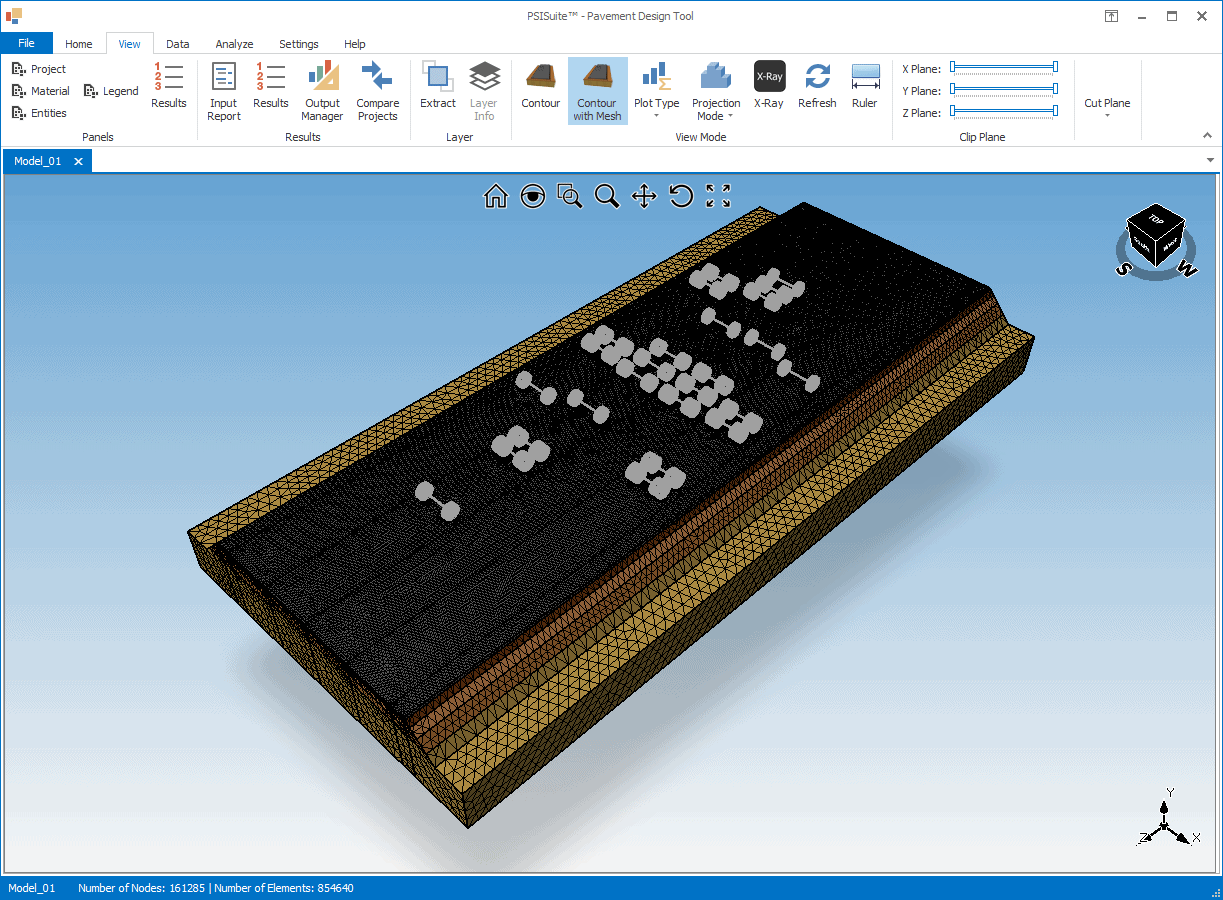Open the Analyze ribbon tab
This screenshot has height=900, width=1223.
(x=235, y=44)
